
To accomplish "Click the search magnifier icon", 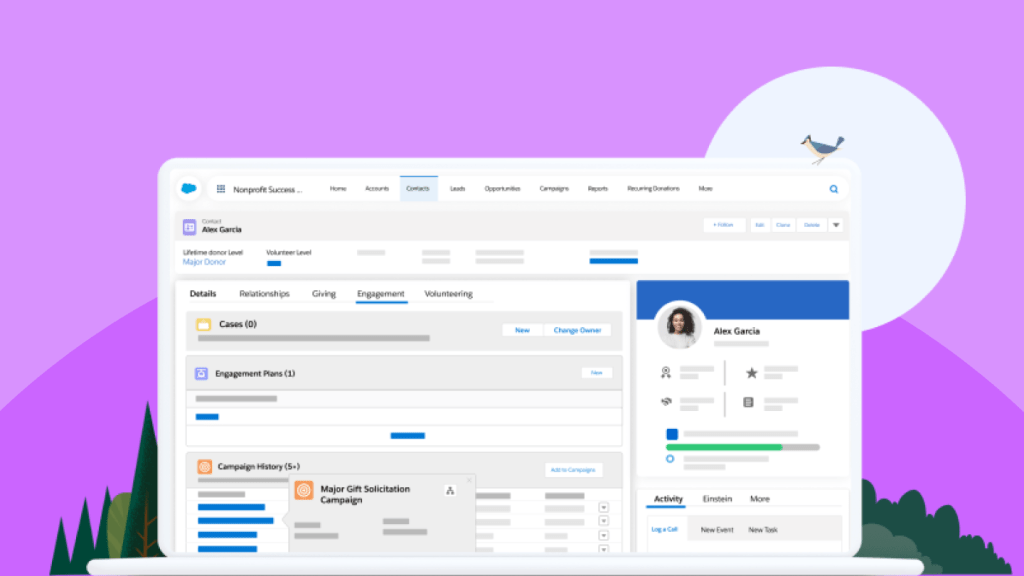I will (834, 189).
